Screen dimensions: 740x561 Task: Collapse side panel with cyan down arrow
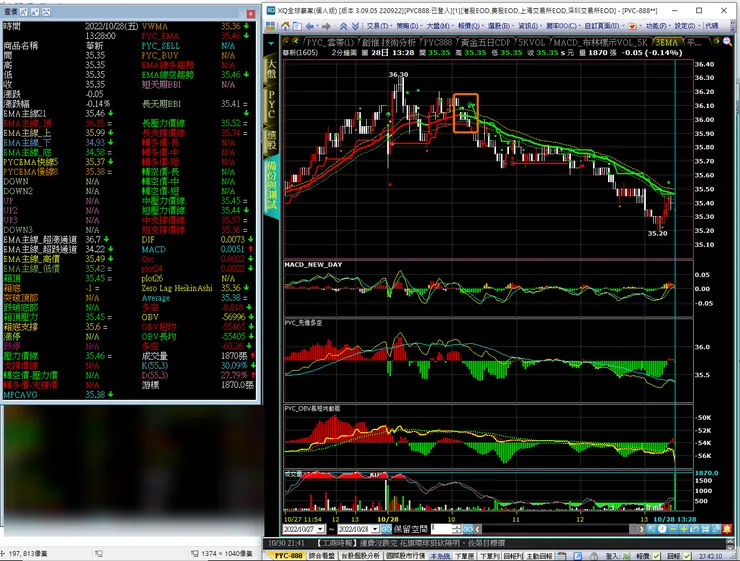pyautogui.click(x=271, y=43)
